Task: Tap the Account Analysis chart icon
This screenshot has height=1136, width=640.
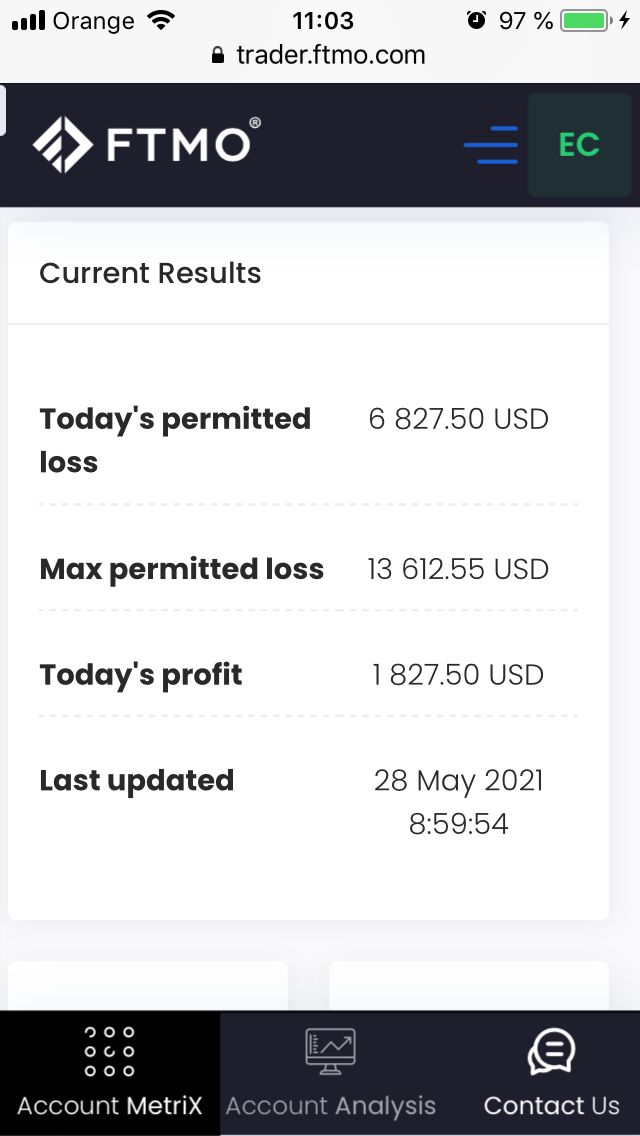Action: 330,1052
